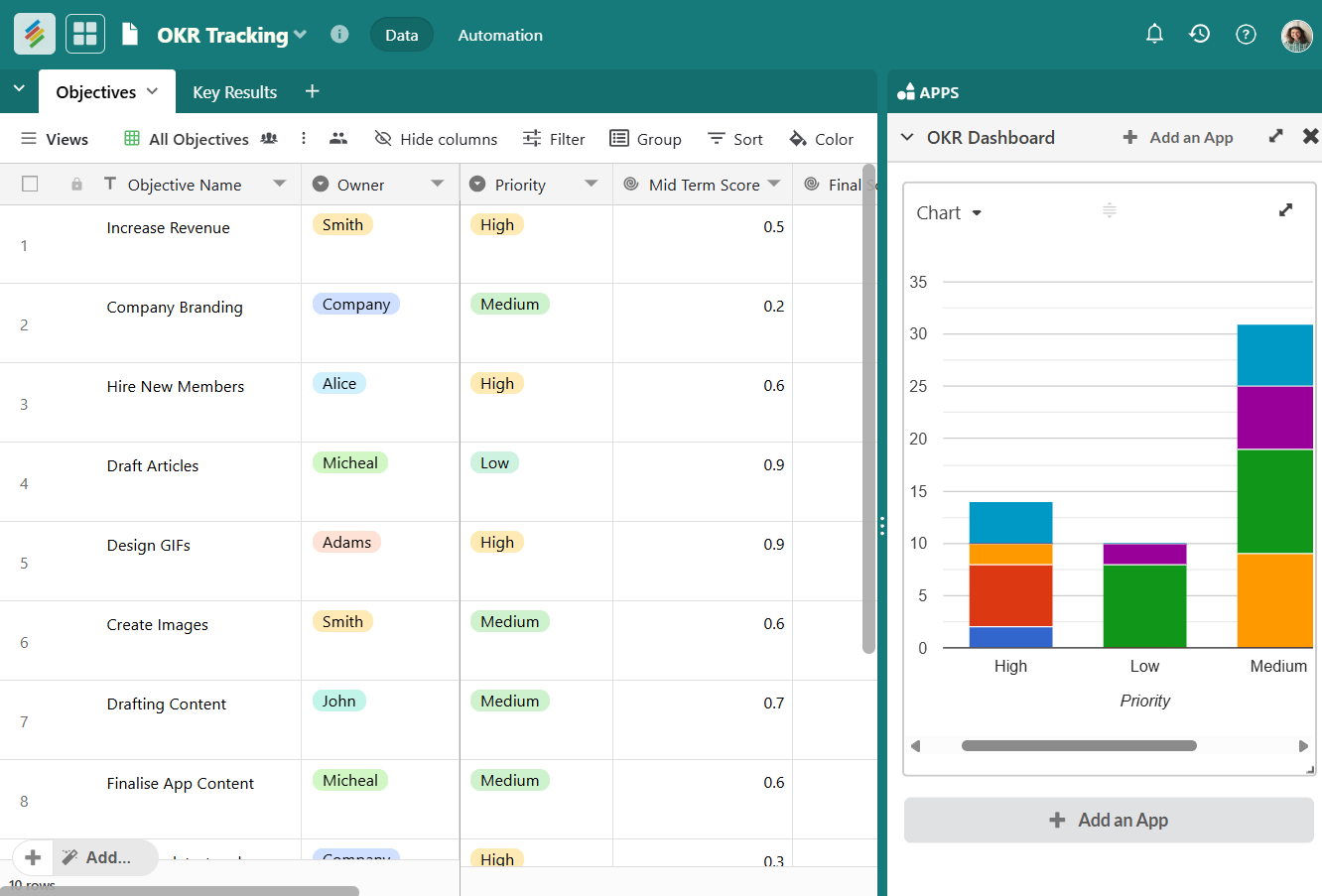Screen dimensions: 1322x896
Task: Click the Finalise App Content cell
Action: pos(181,783)
